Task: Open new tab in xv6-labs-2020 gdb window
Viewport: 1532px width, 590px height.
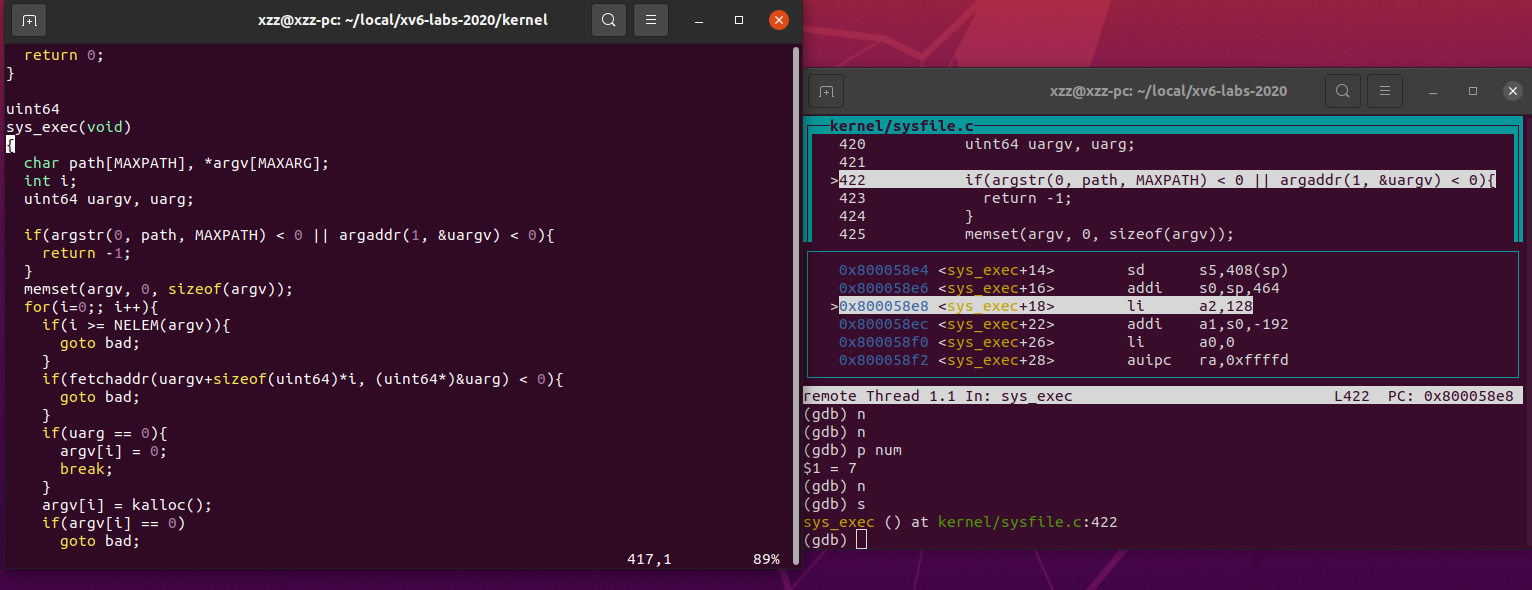Action: (826, 91)
